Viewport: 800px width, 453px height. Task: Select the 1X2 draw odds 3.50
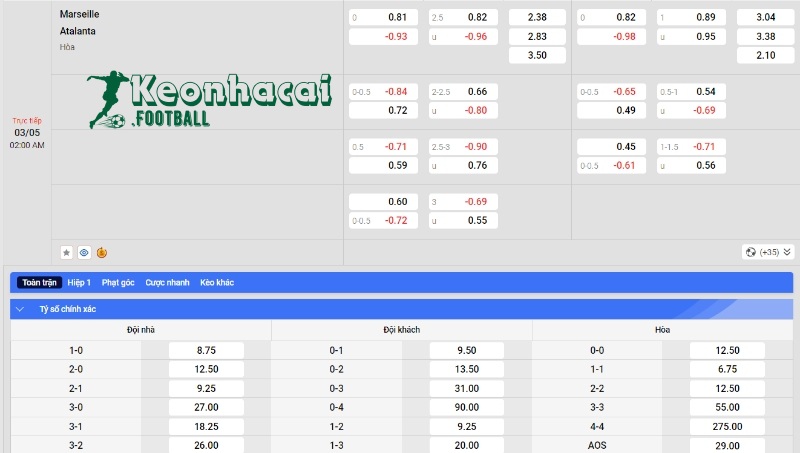coord(537,55)
